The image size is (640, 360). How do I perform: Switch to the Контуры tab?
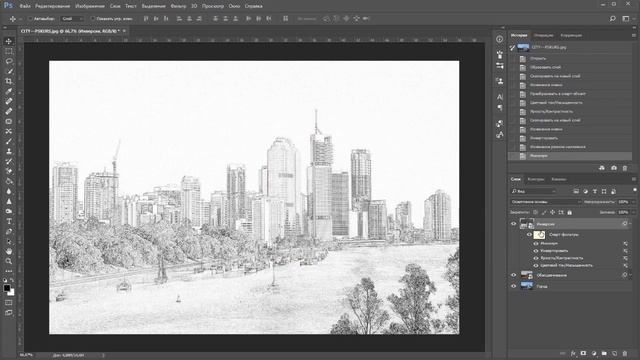click(536, 179)
